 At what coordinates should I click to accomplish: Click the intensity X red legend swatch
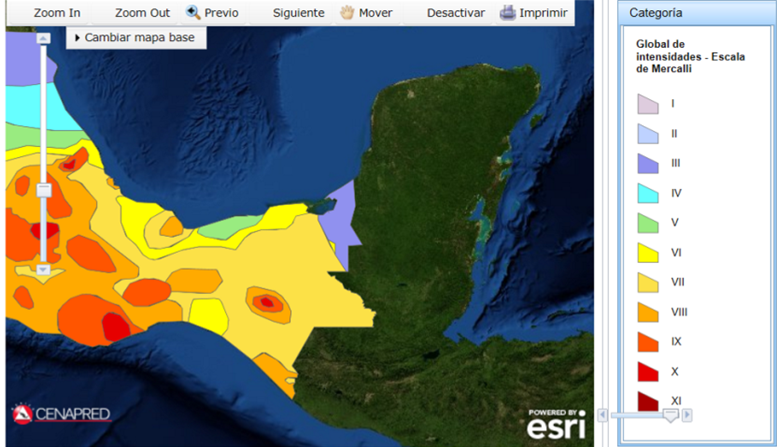[x=648, y=372]
